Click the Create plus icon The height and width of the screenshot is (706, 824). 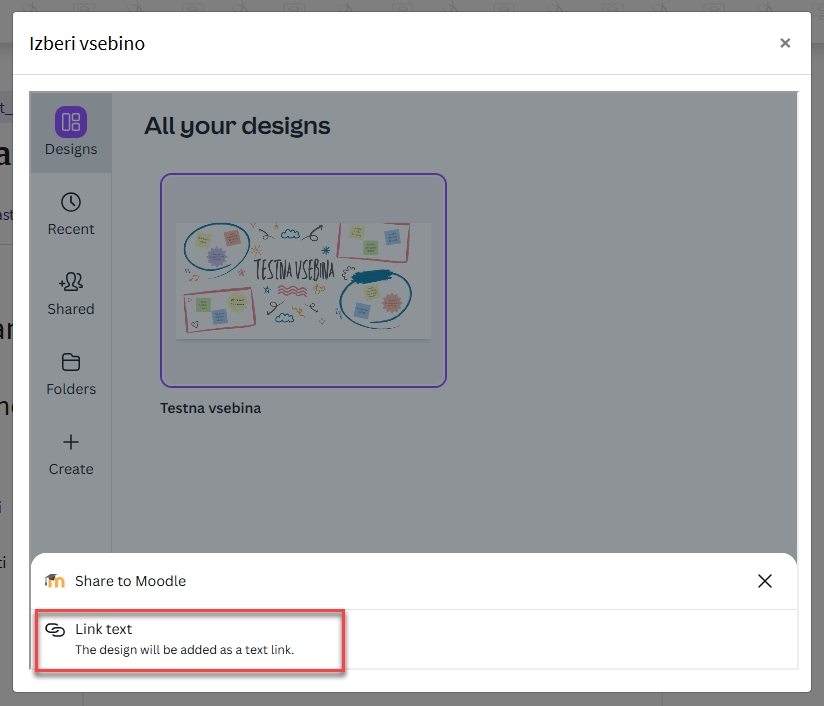pyautogui.click(x=71, y=442)
